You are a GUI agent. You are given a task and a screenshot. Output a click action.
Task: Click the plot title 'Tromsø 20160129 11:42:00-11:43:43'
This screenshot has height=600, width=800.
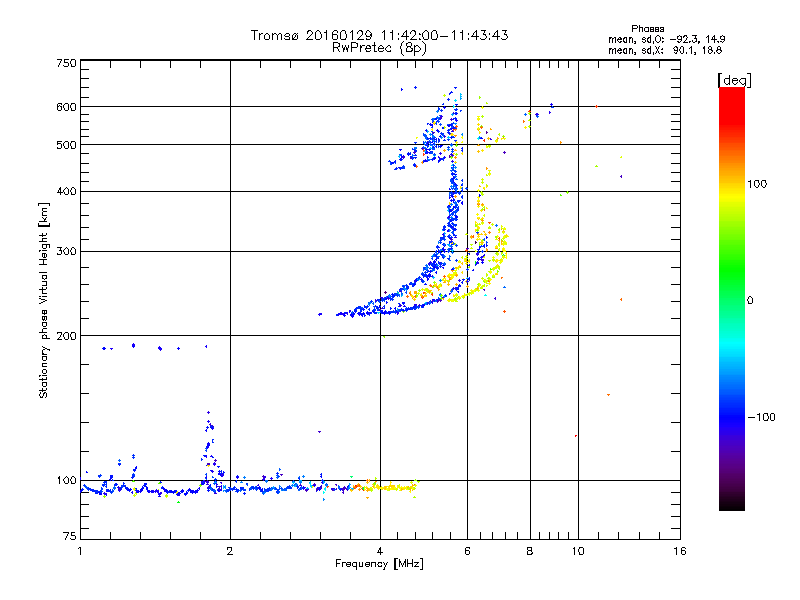pos(379,35)
